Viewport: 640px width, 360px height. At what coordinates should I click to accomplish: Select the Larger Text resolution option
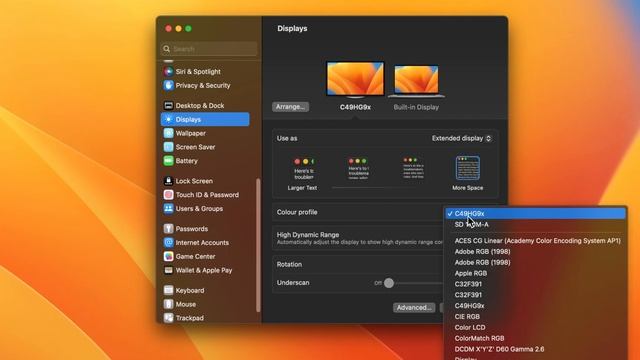pos(302,174)
